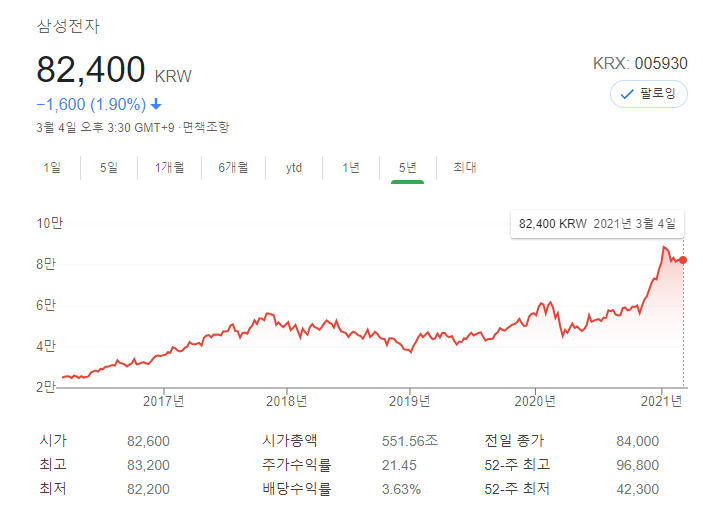Viewport: 703px width, 516px height.
Task: Click the 삼성전자 company name
Action: tap(68, 26)
